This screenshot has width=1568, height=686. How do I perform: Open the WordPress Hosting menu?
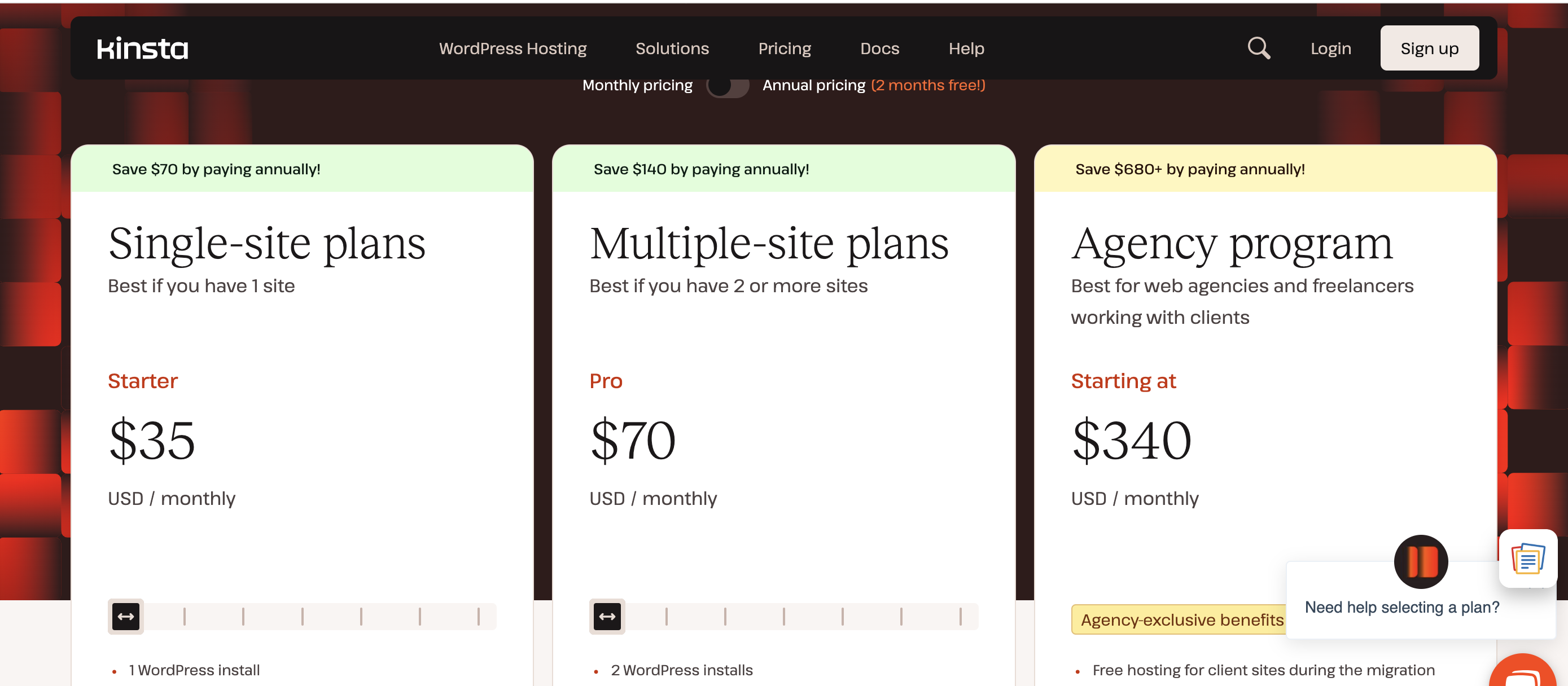click(513, 49)
